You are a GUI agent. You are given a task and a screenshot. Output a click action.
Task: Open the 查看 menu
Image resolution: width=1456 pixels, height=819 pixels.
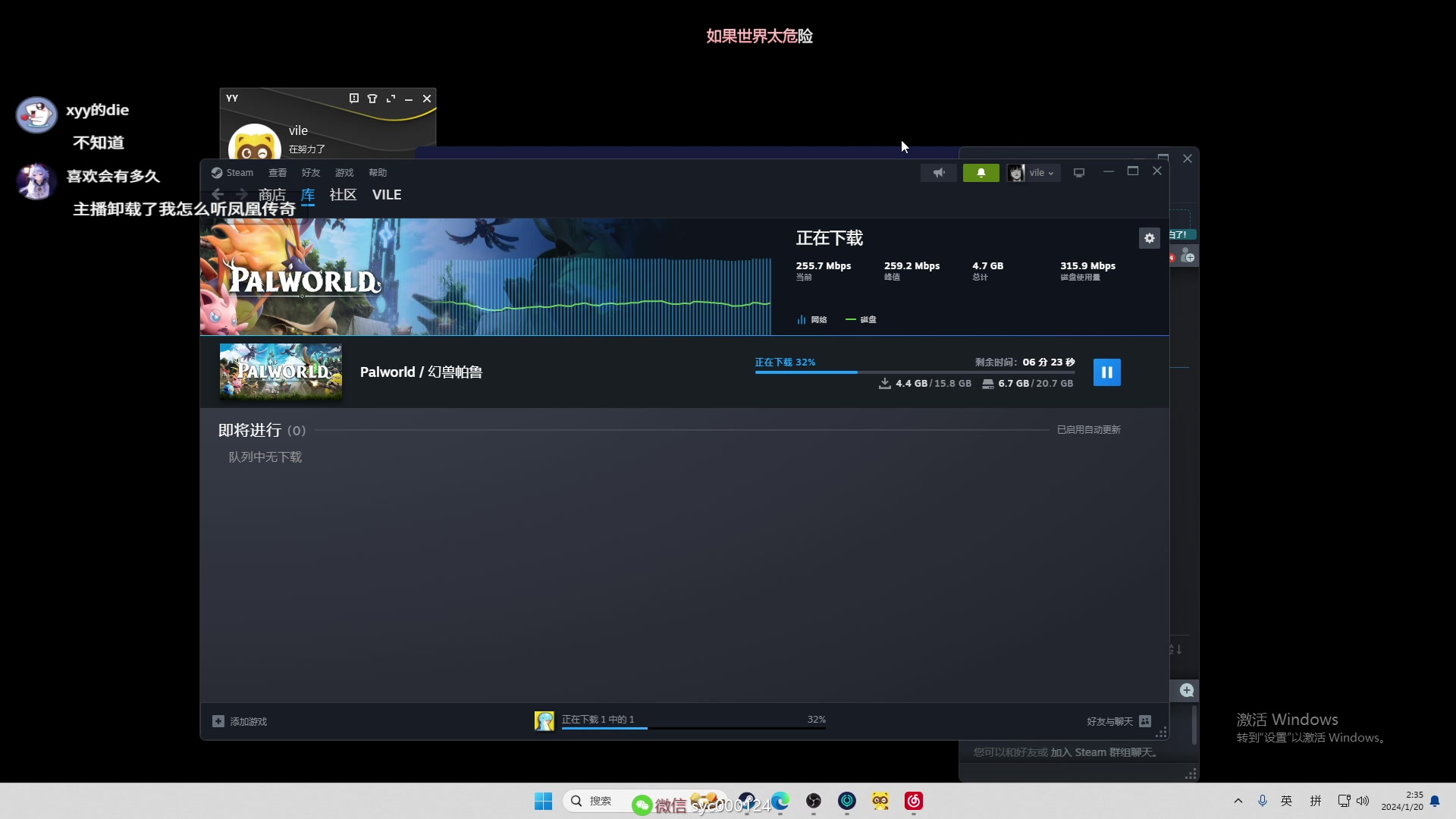[x=278, y=173]
